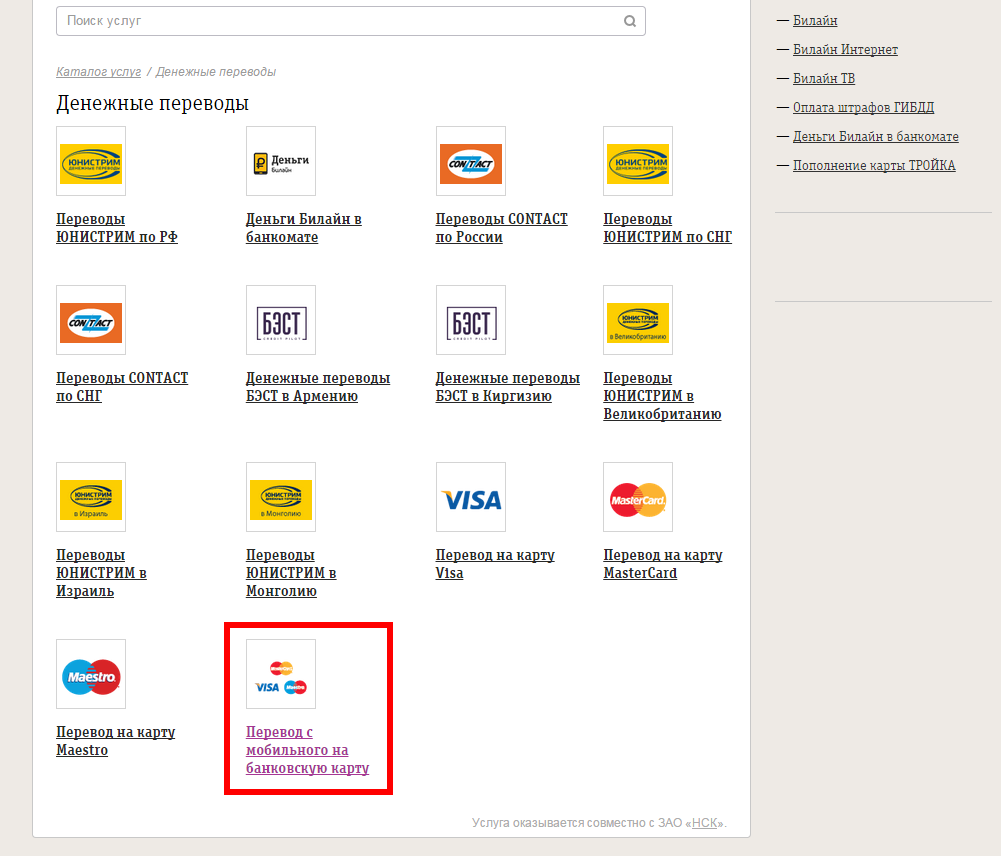The image size is (1001, 856).
Task: Select Билайн ТВ sidebar link
Action: (824, 79)
